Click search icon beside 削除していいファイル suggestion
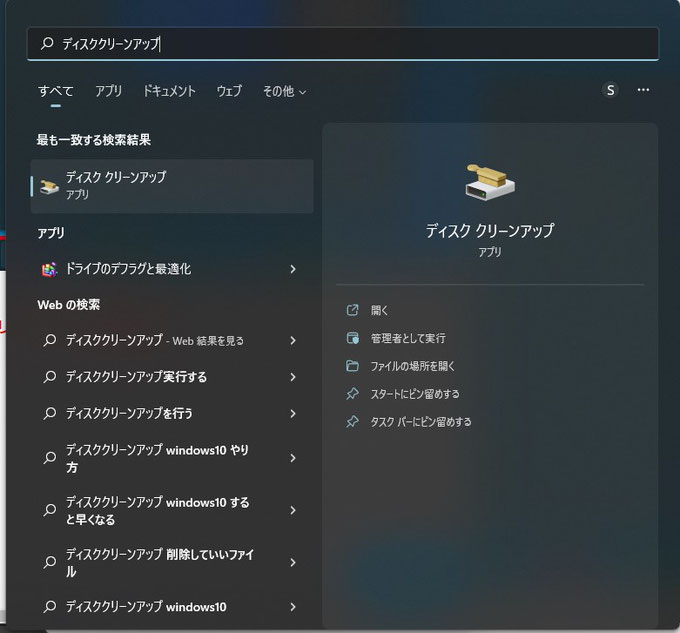Viewport: 680px width, 633px height. (50, 562)
